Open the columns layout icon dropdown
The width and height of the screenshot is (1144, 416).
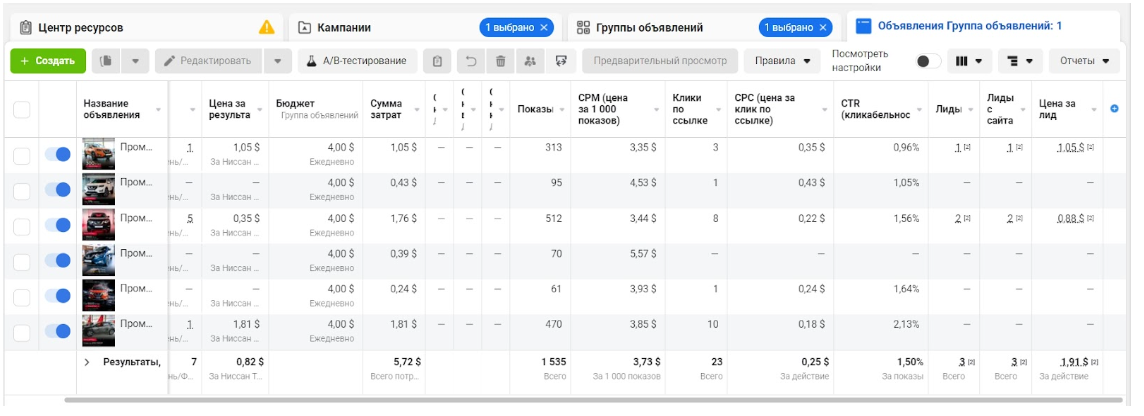click(968, 61)
